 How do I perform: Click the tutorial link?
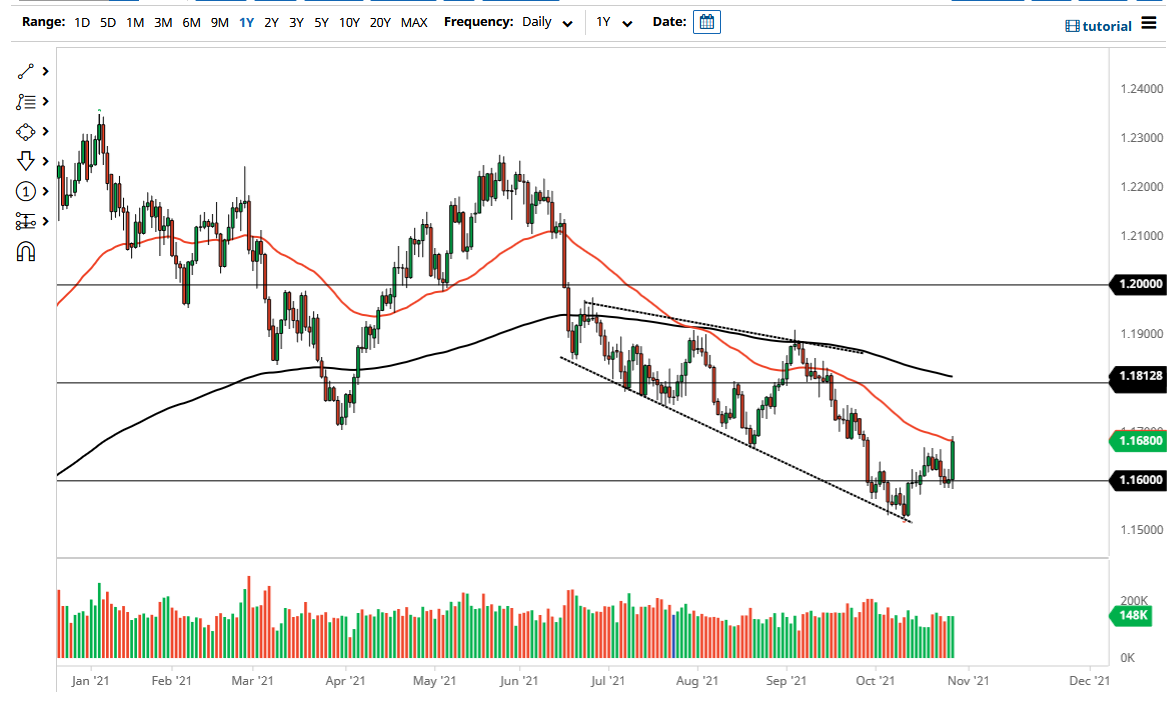pyautogui.click(x=1100, y=26)
